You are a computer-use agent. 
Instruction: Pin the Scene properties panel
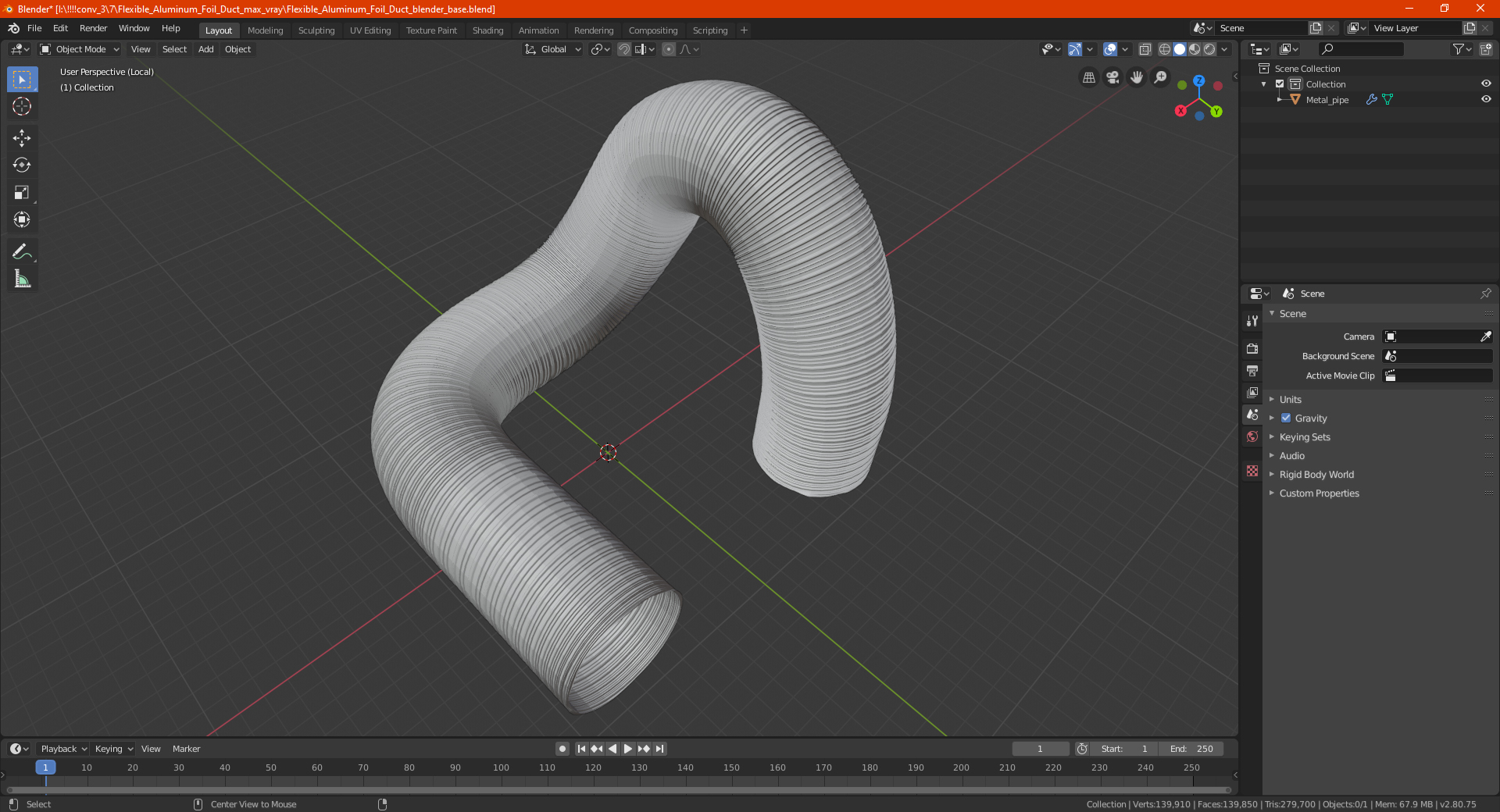(1485, 294)
